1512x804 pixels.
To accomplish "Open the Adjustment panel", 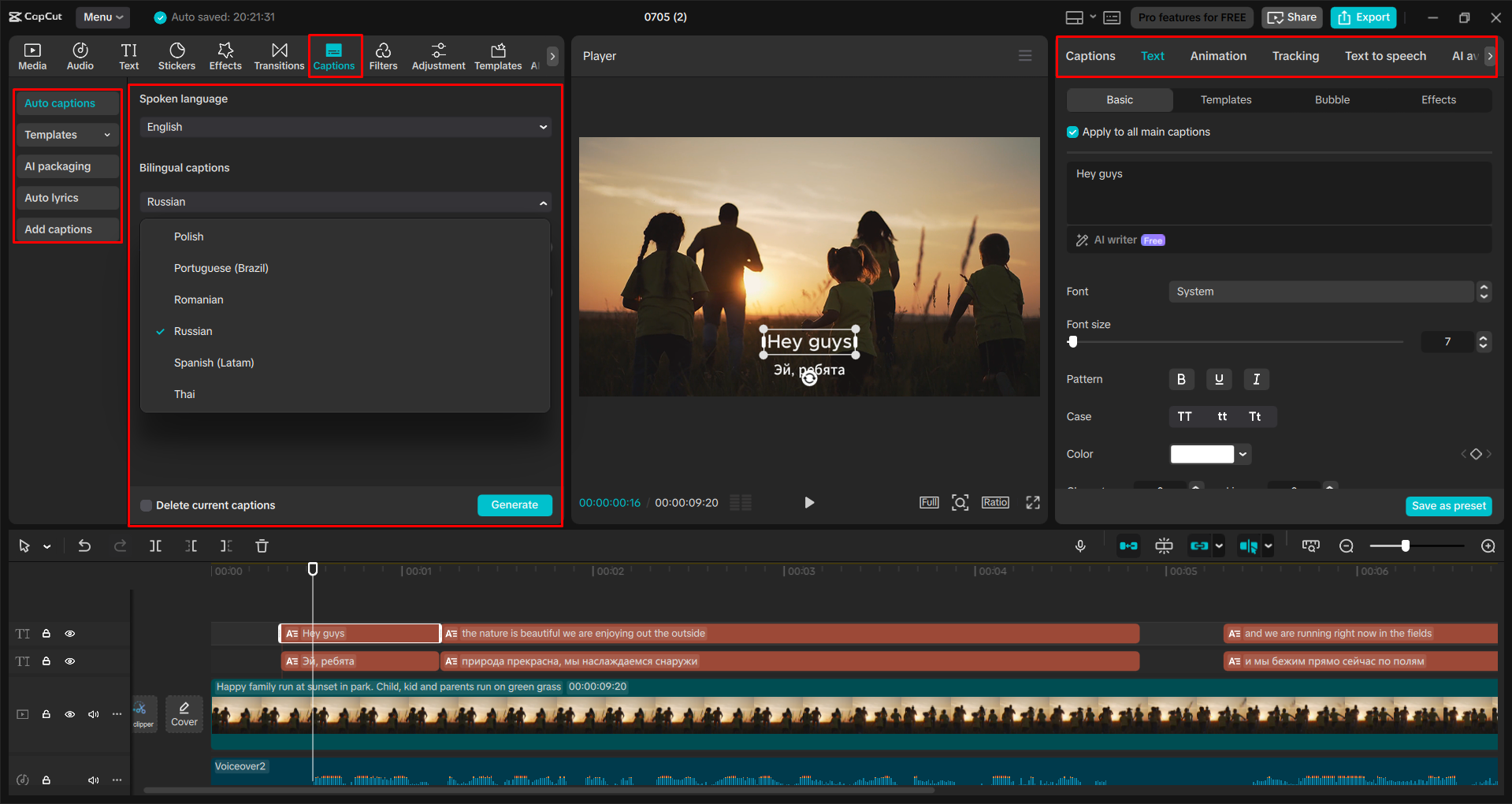I will click(438, 56).
